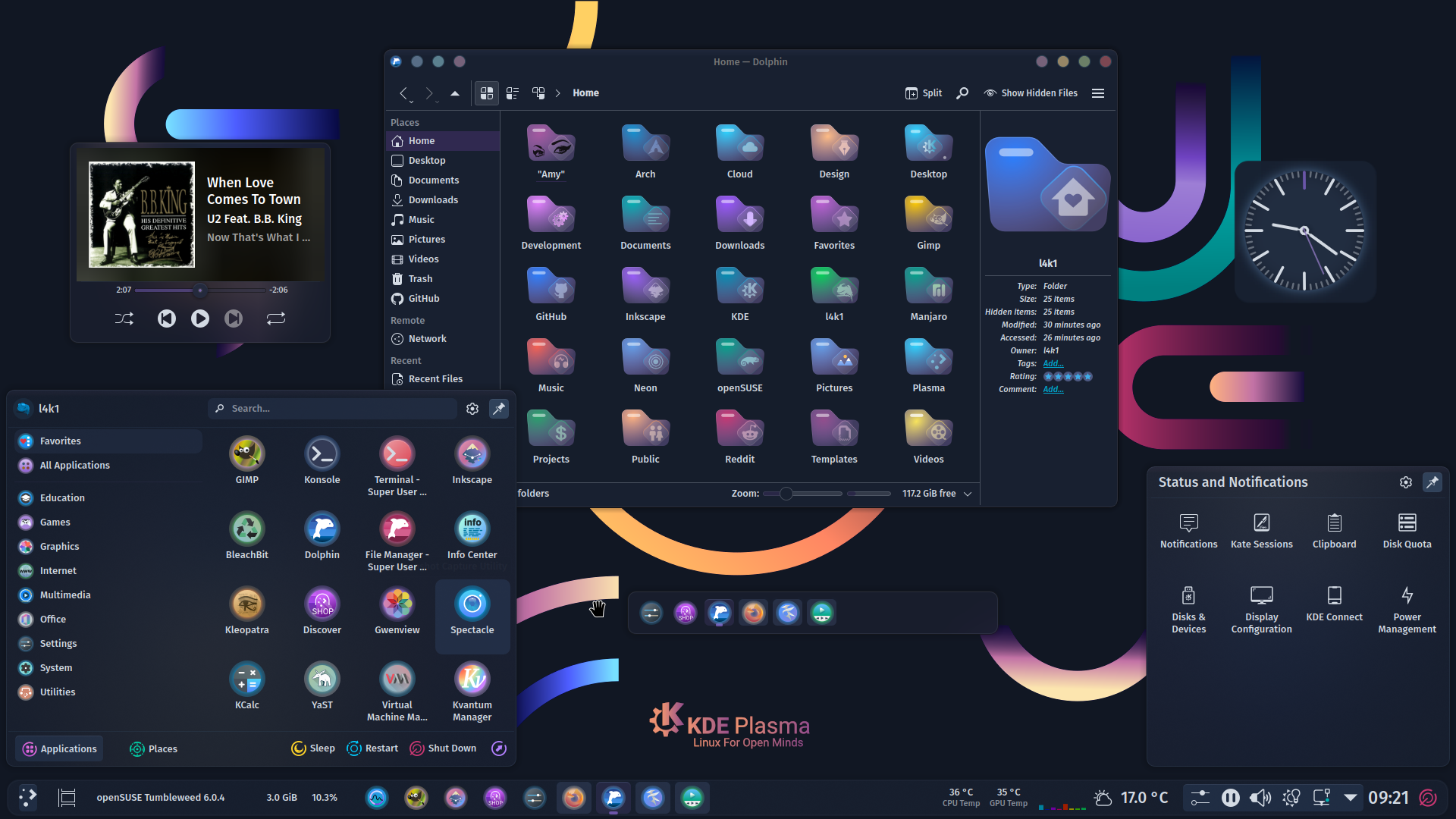This screenshot has width=1456, height=819.
Task: Toggle shuffle in the music player
Action: pyautogui.click(x=124, y=318)
